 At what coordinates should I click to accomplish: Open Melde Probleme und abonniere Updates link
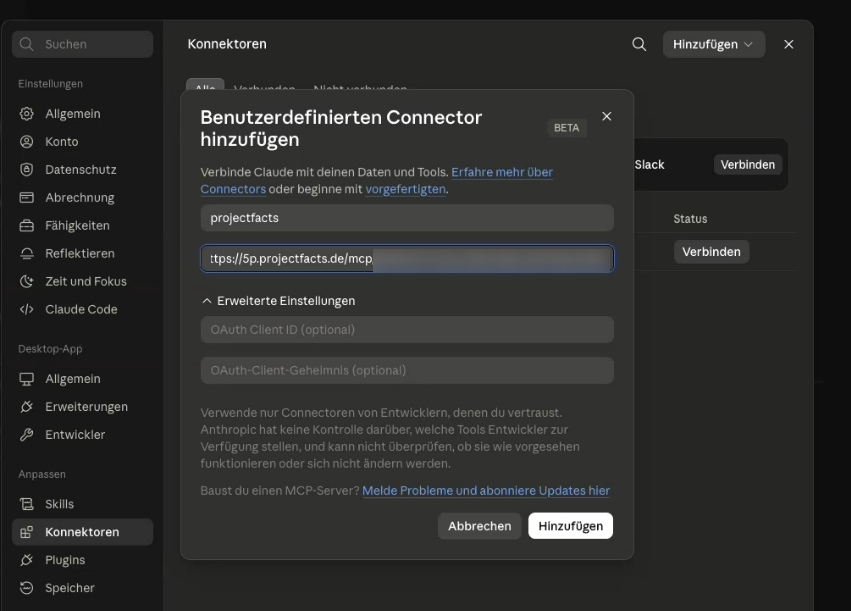coord(486,491)
